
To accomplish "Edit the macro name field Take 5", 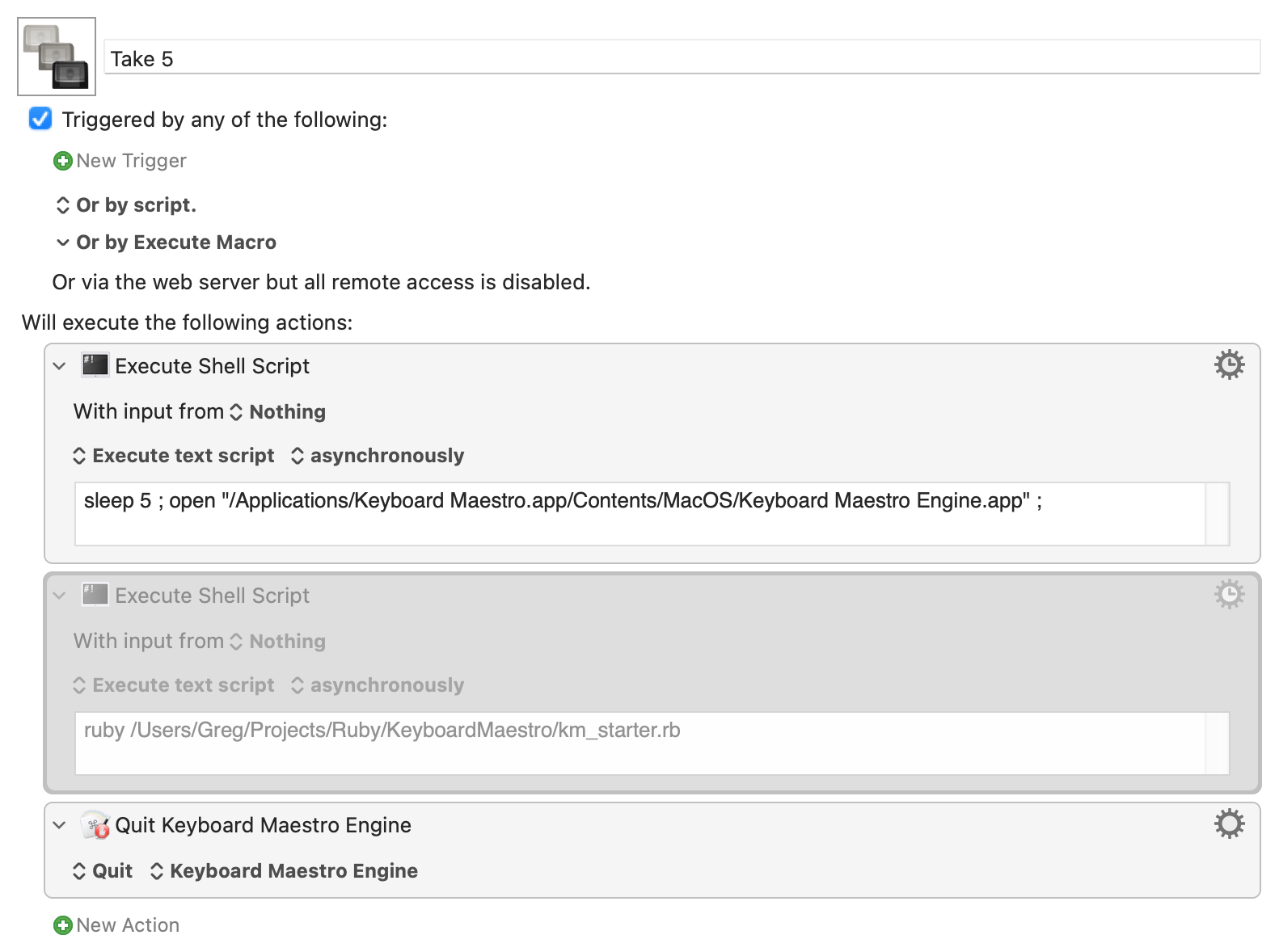I will click(x=682, y=58).
